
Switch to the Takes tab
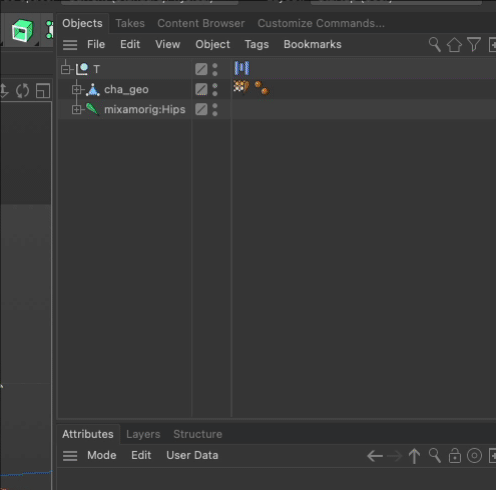coord(130,23)
